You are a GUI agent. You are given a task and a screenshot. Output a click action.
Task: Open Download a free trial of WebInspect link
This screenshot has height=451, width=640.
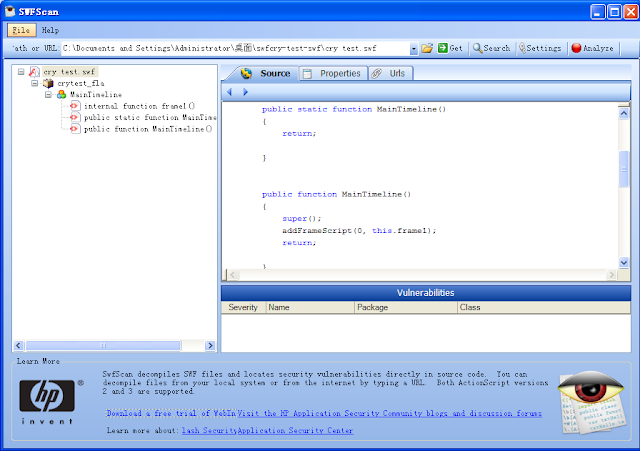pyautogui.click(x=171, y=413)
